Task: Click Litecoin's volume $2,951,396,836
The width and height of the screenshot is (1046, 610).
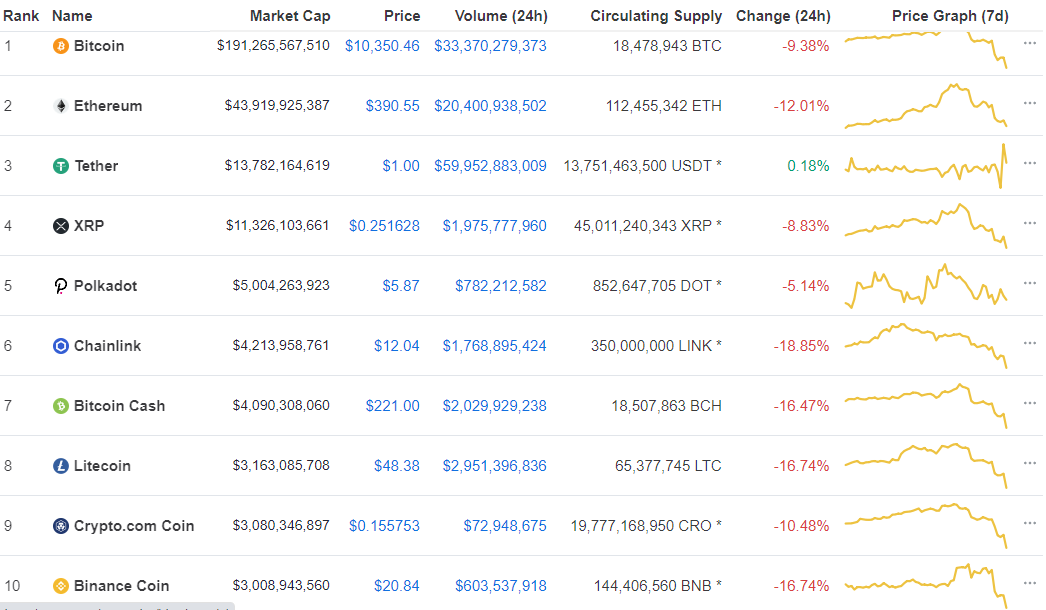Action: point(495,466)
